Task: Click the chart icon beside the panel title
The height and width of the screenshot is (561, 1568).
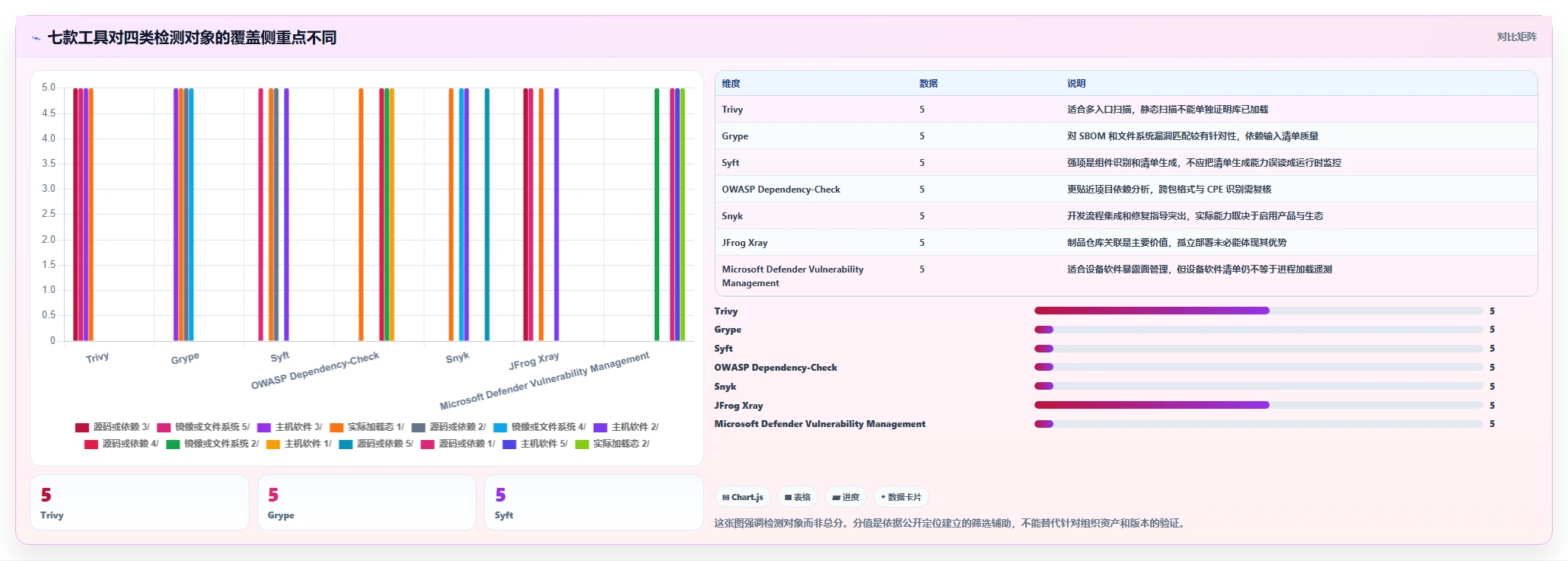Action: click(x=36, y=38)
